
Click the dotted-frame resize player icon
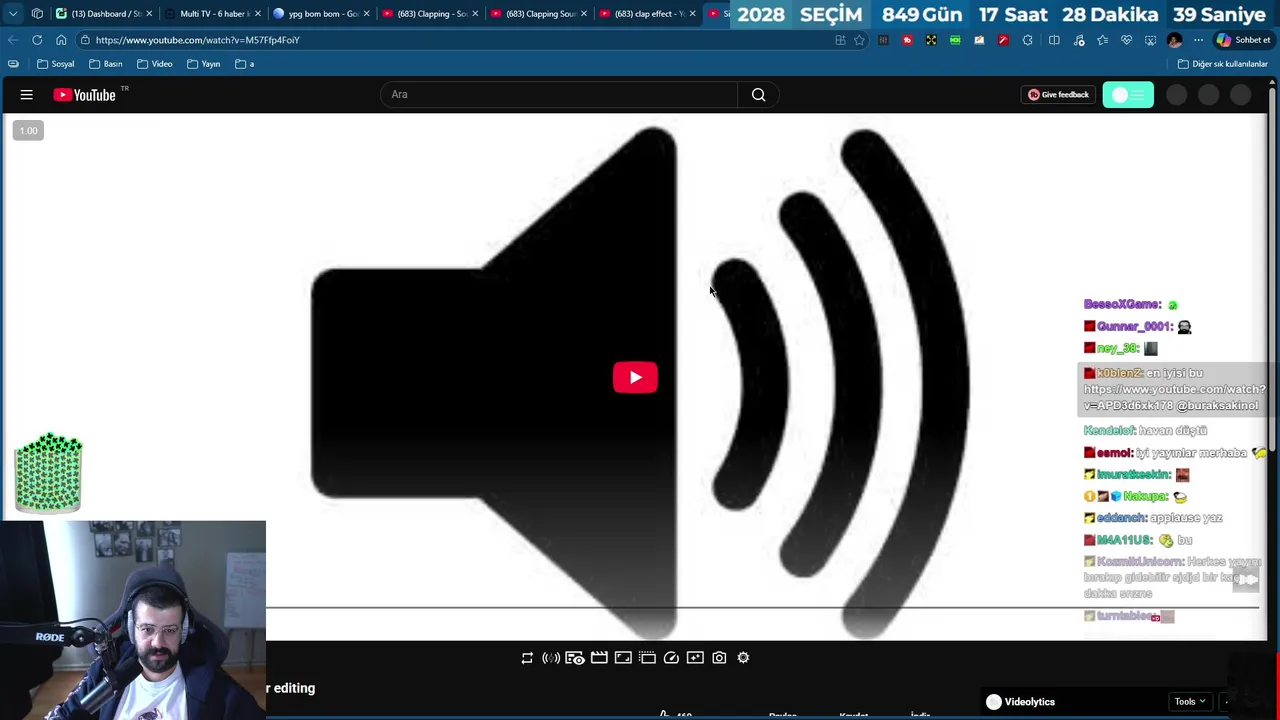(647, 658)
